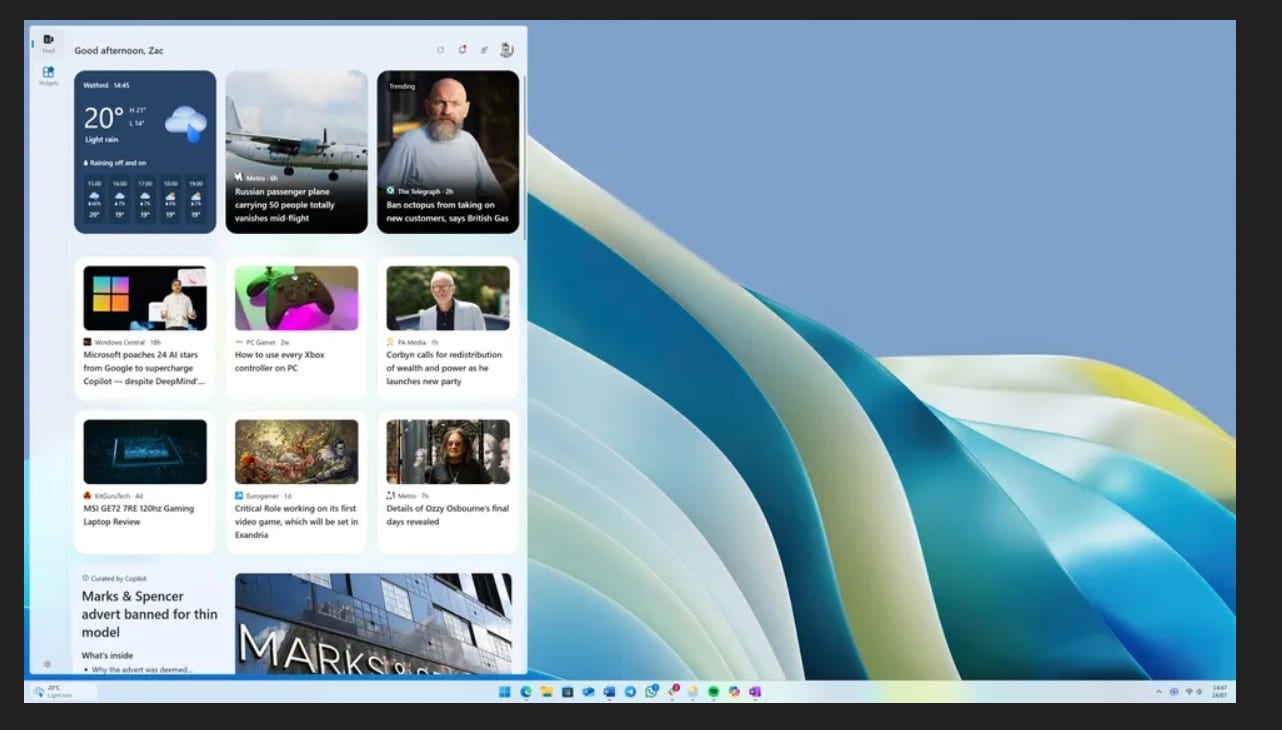The height and width of the screenshot is (730, 1282).
Task: Open the hourly forecast for 15:00
Action: coord(94,198)
